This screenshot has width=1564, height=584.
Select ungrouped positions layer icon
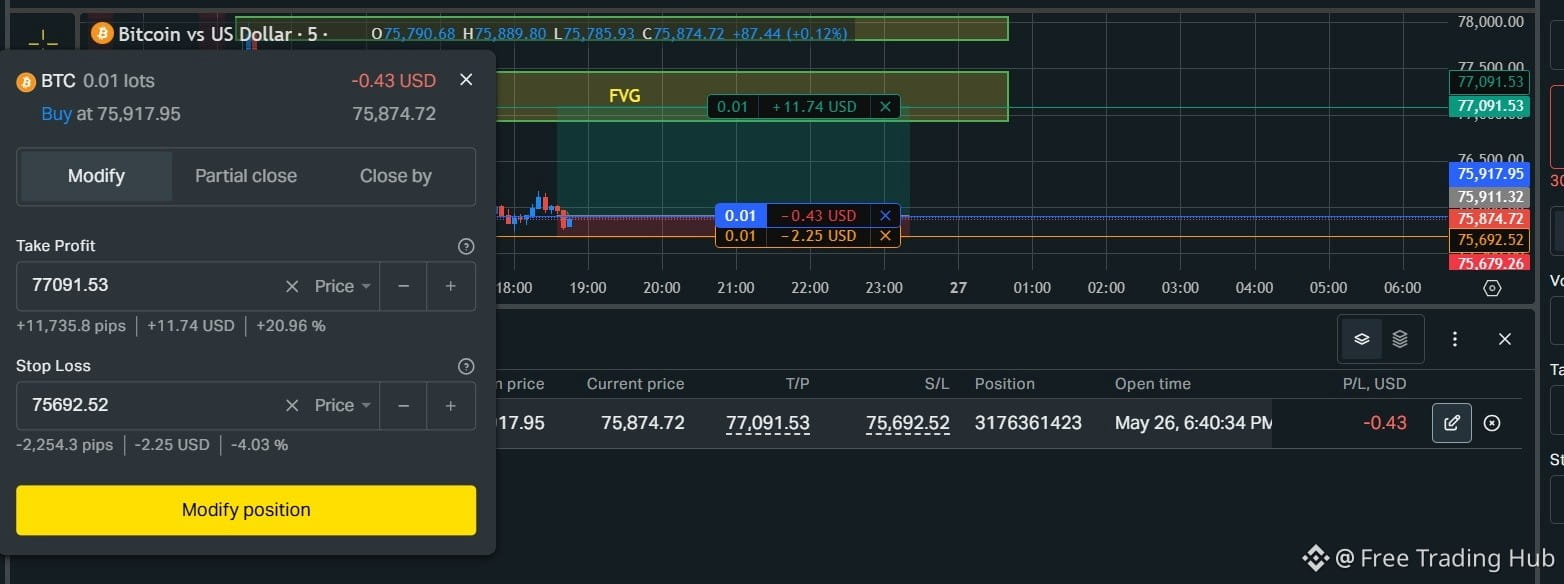(x=1361, y=339)
